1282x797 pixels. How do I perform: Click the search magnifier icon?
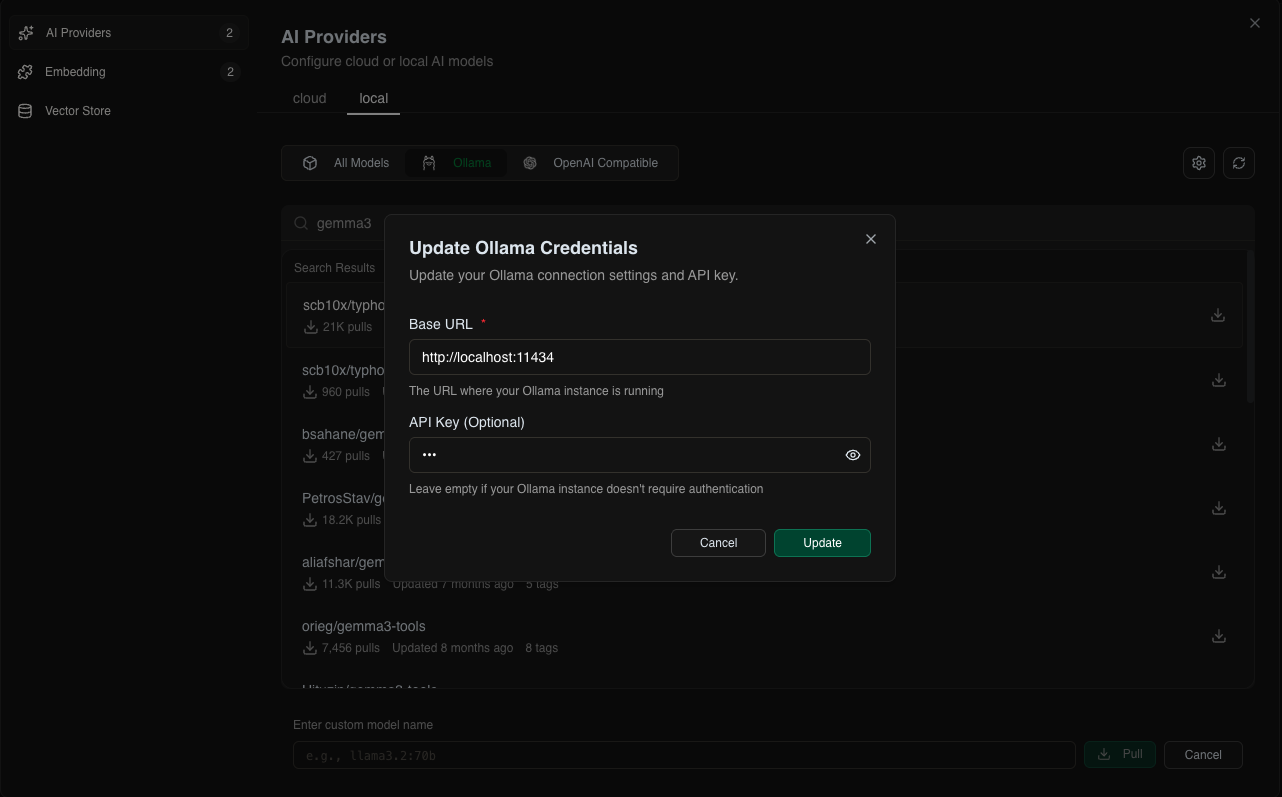pos(301,223)
